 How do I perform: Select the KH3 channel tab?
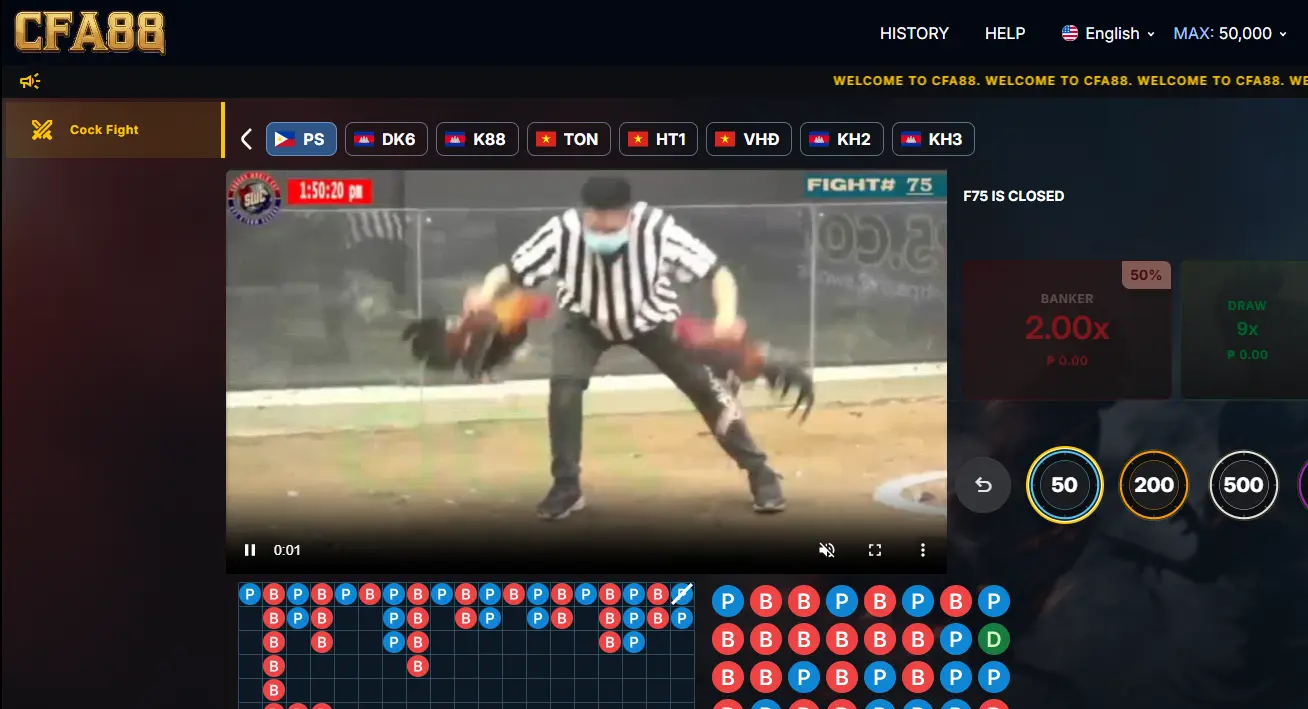[x=933, y=139]
